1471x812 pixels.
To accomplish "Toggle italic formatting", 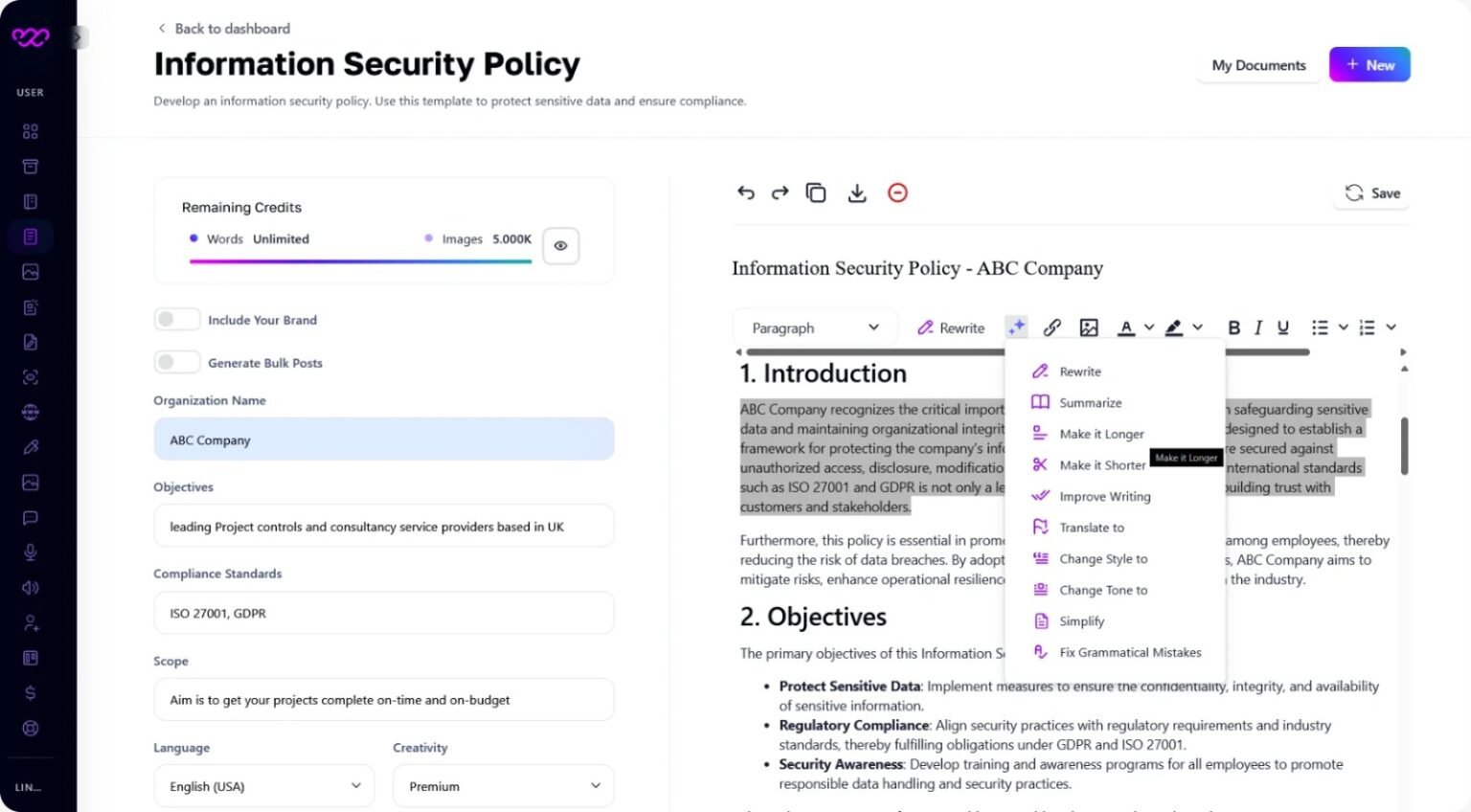I will [x=1257, y=327].
